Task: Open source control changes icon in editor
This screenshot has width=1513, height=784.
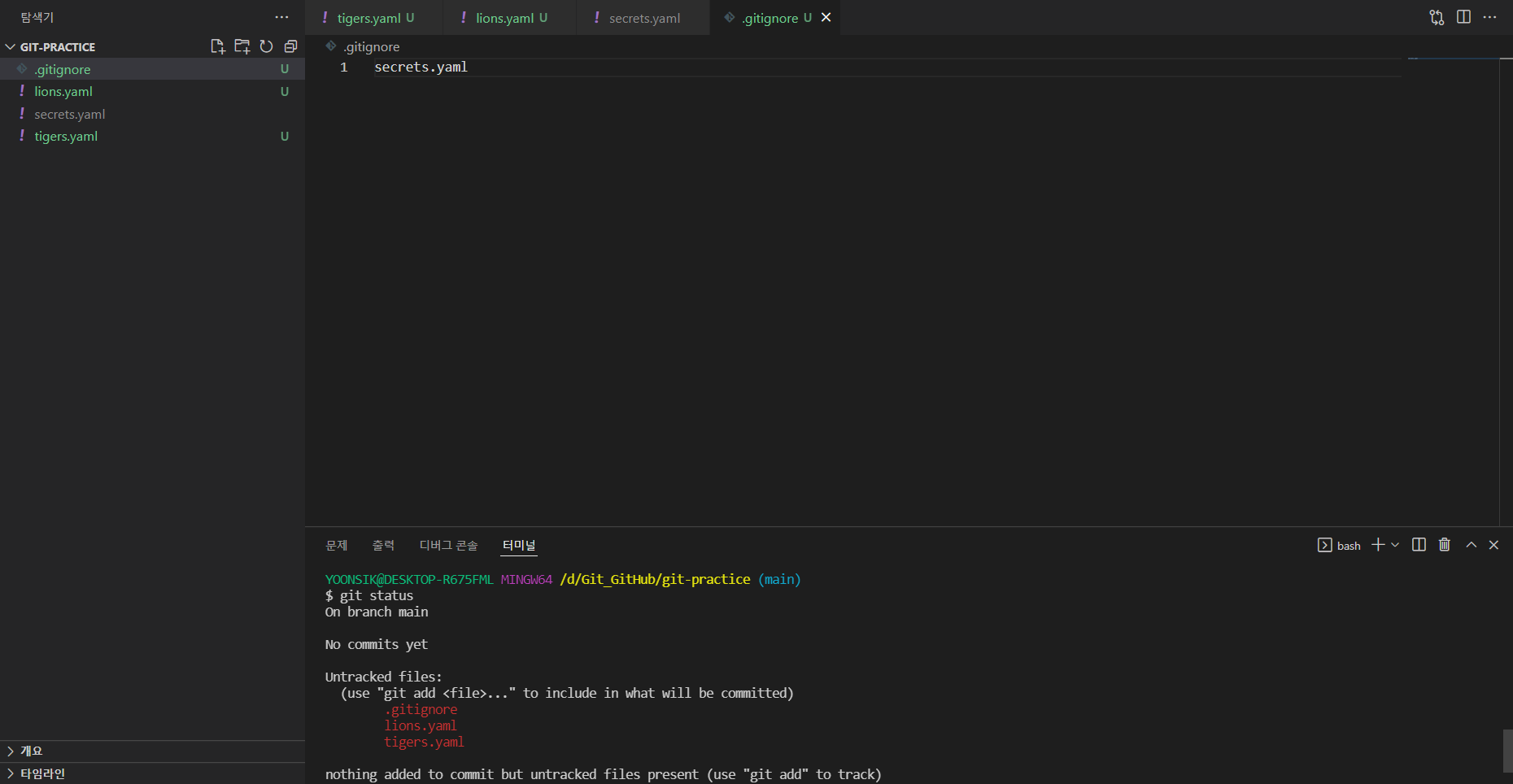Action: click(1437, 17)
